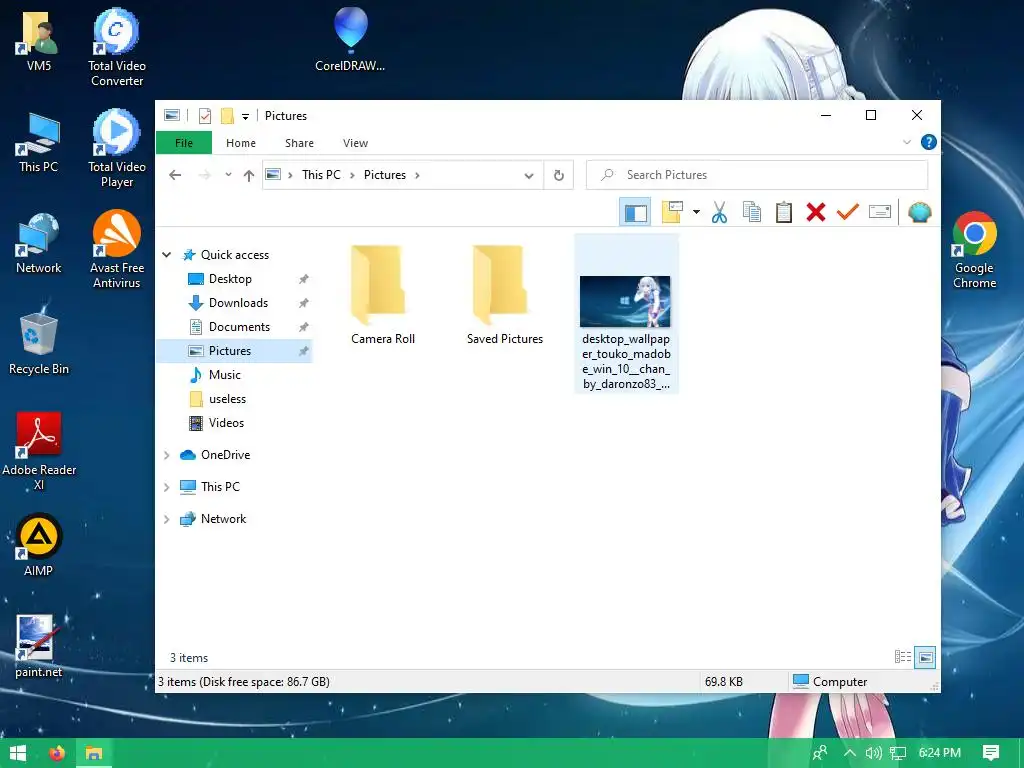Collapse the Quick access tree node
This screenshot has height=768, width=1024.
[x=167, y=255]
